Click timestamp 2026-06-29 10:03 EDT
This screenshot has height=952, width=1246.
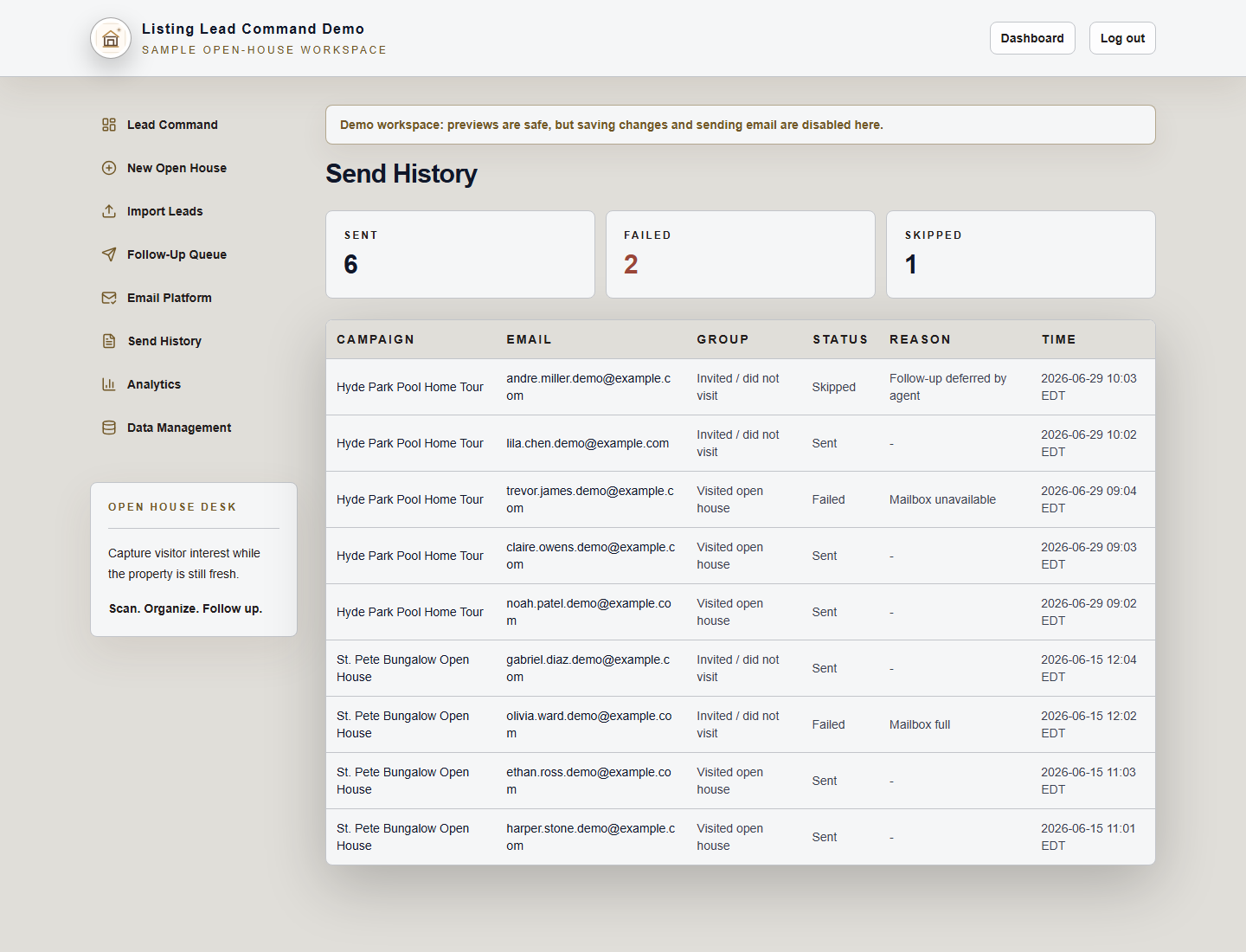tap(1089, 387)
